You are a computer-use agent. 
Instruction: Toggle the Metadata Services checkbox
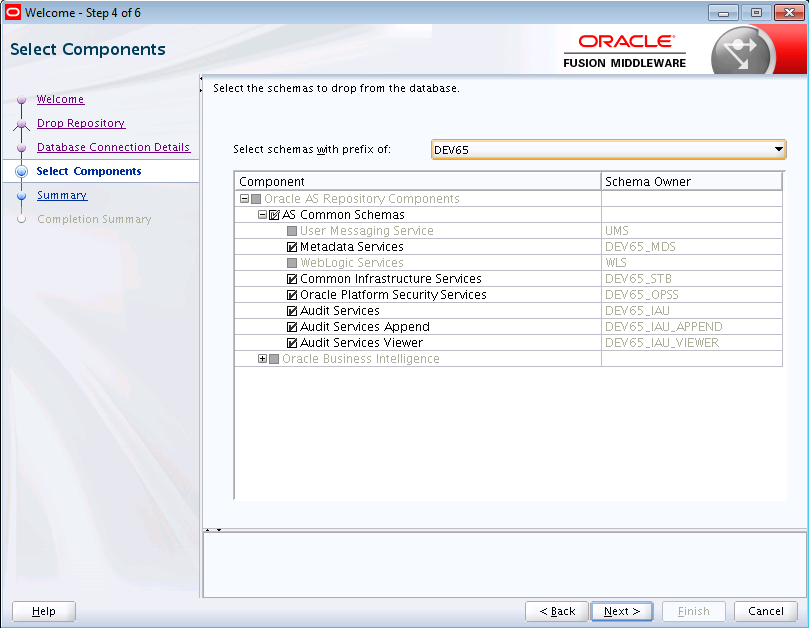click(292, 247)
